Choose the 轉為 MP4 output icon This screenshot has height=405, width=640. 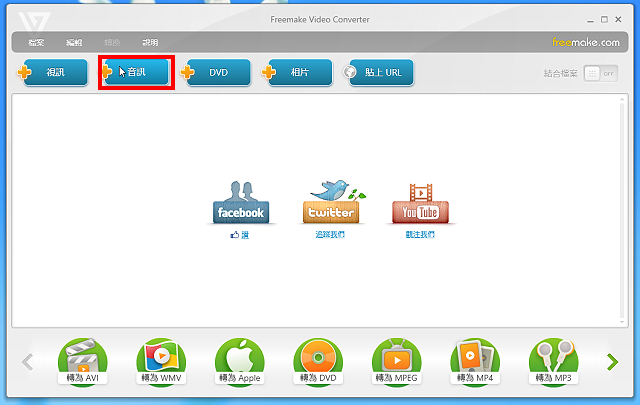tap(475, 361)
